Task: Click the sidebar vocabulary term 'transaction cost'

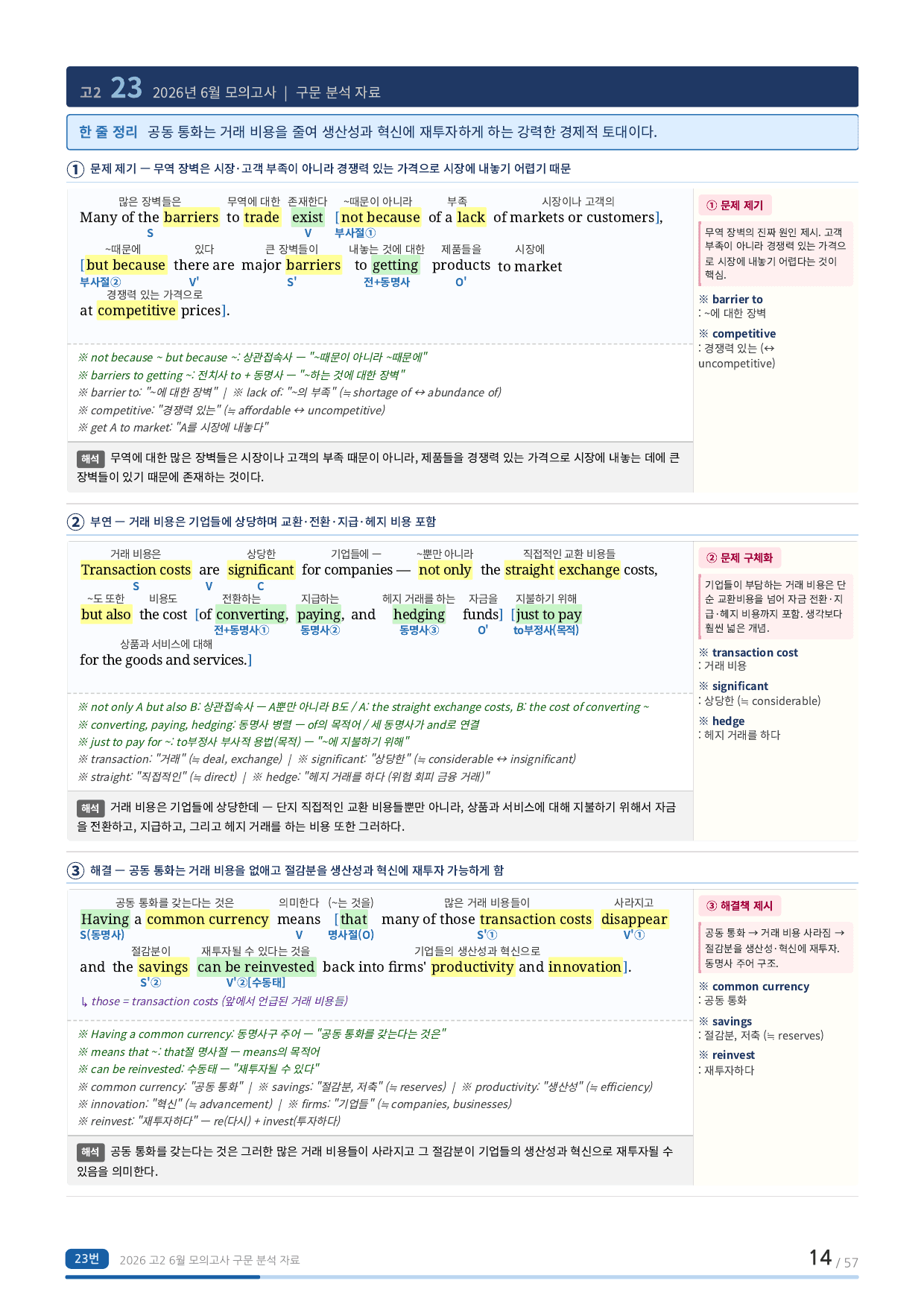Action: [x=755, y=653]
